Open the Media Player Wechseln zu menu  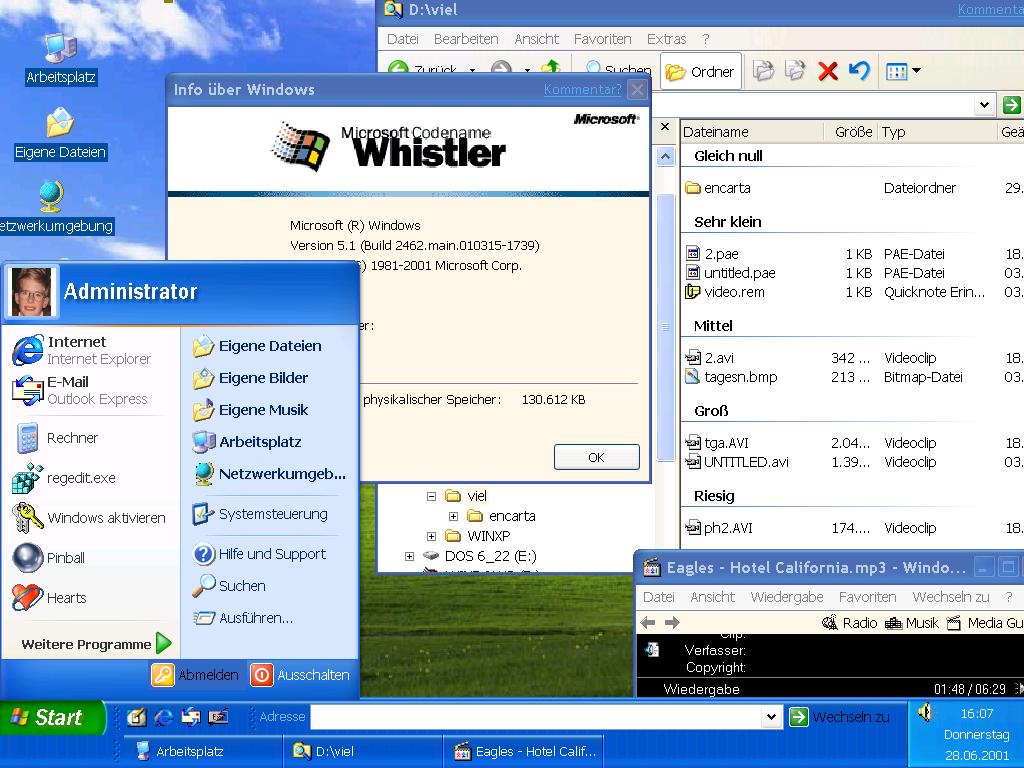pos(951,597)
